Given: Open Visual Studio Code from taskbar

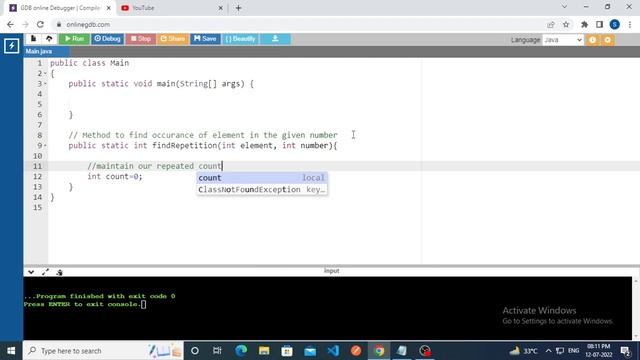Looking at the screenshot, I should point(333,351).
